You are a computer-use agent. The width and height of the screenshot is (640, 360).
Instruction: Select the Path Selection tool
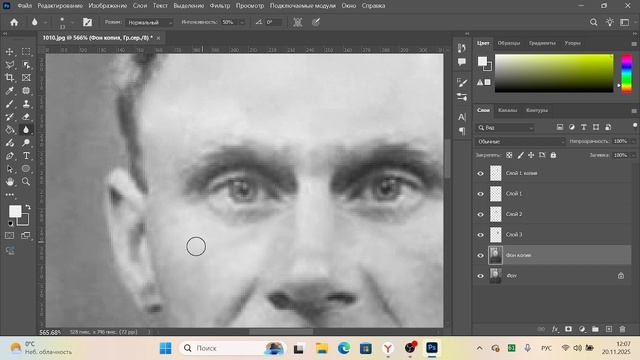tap(9, 169)
